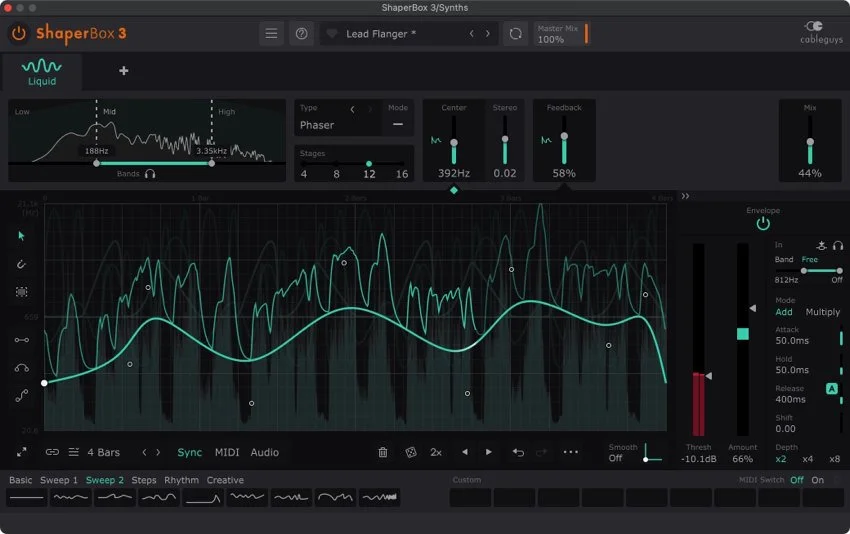850x534 pixels.
Task: Click the Feedback modulation wave icon
Action: 546,140
